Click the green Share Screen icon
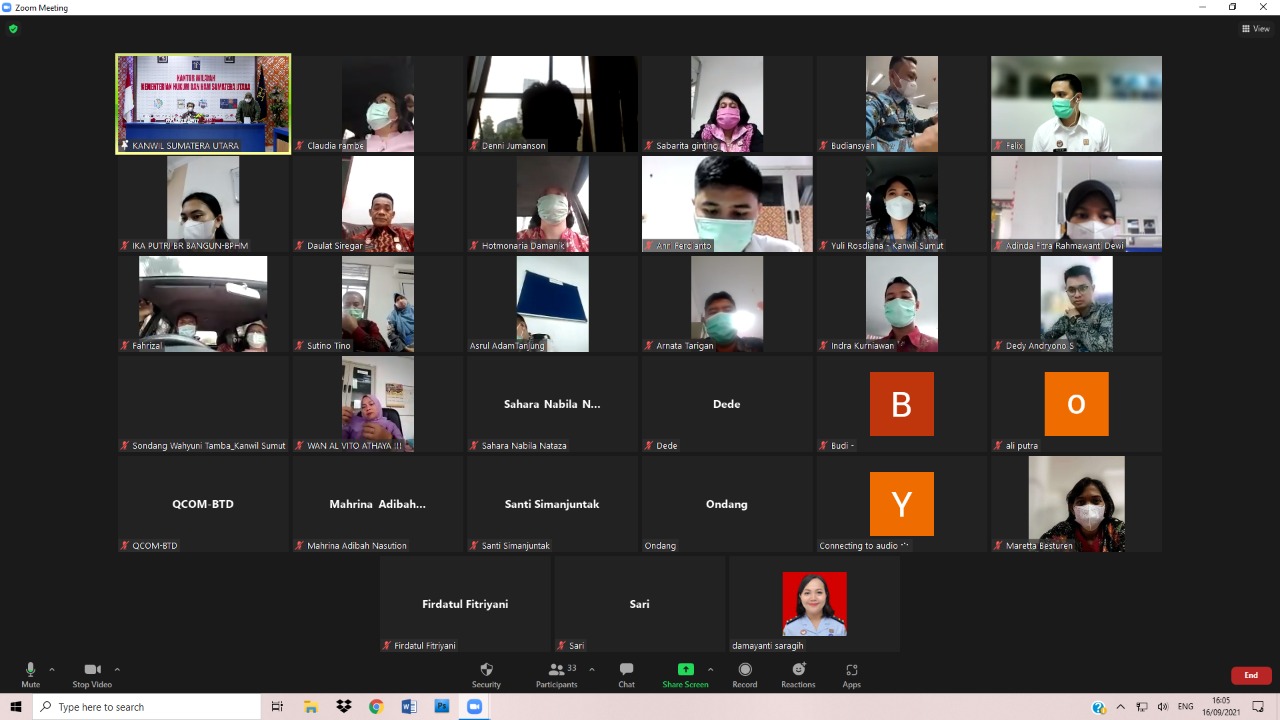The image size is (1280, 720). pyautogui.click(x=685, y=670)
